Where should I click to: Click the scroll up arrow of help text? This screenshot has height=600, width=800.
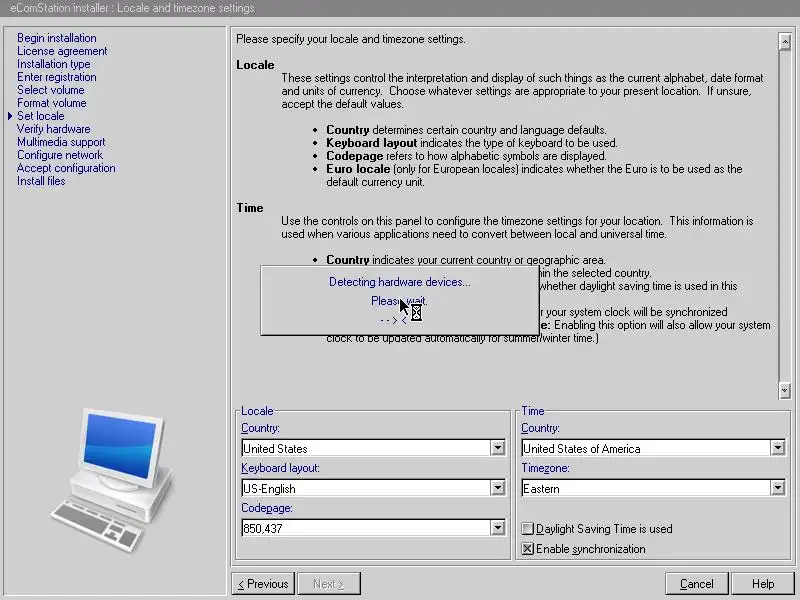785,41
